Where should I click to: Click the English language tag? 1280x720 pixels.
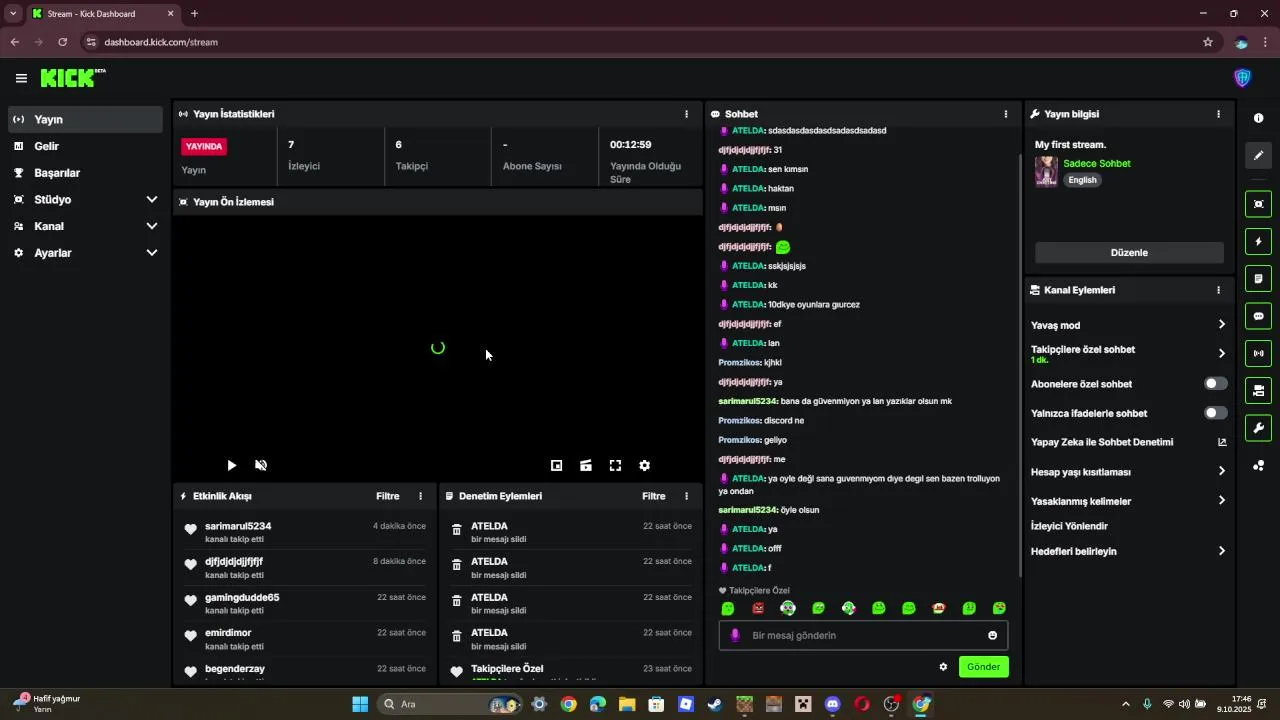click(x=1082, y=180)
